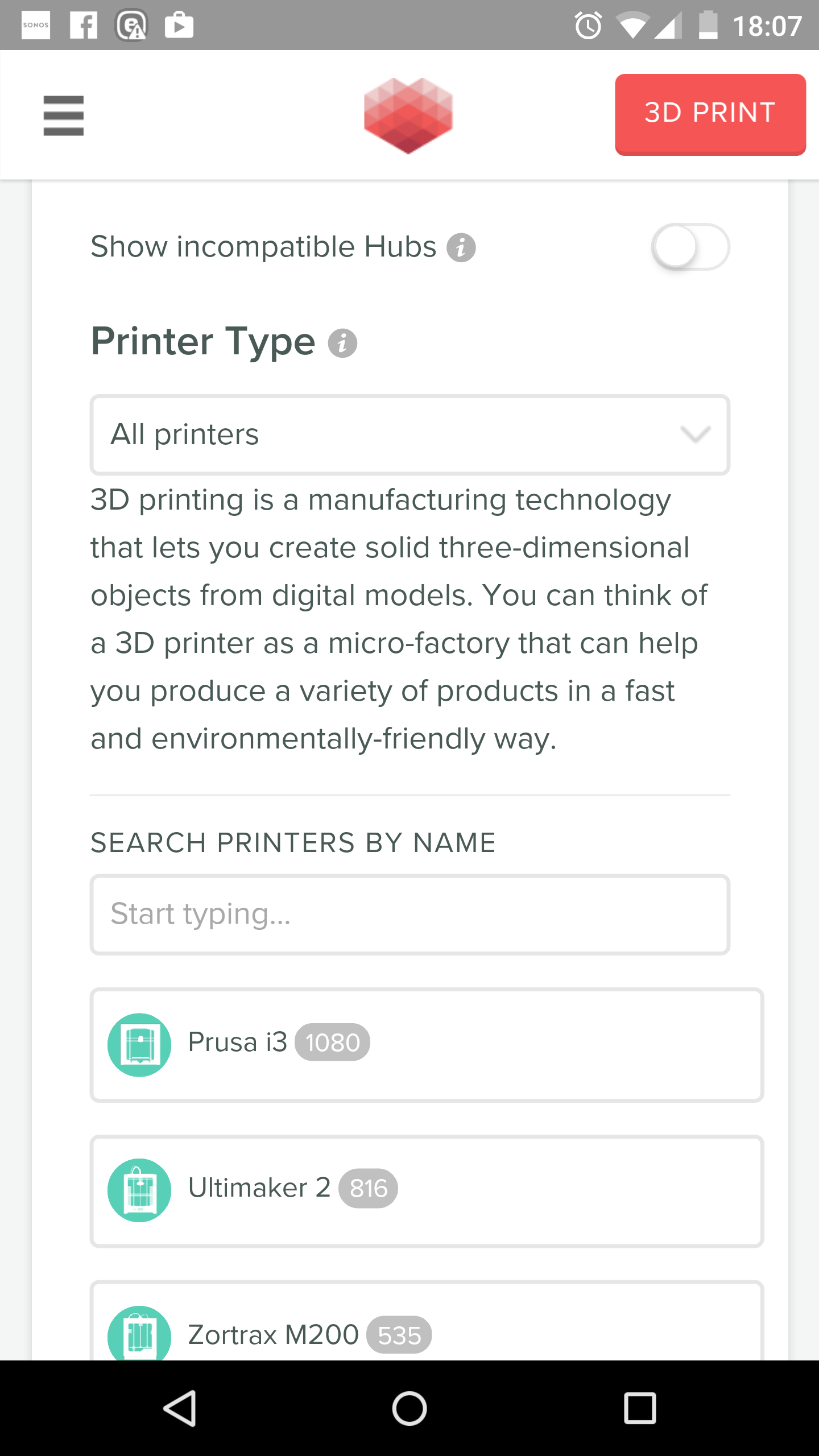This screenshot has height=1456, width=819.
Task: Tap the Android home navigation button
Action: [x=409, y=1408]
